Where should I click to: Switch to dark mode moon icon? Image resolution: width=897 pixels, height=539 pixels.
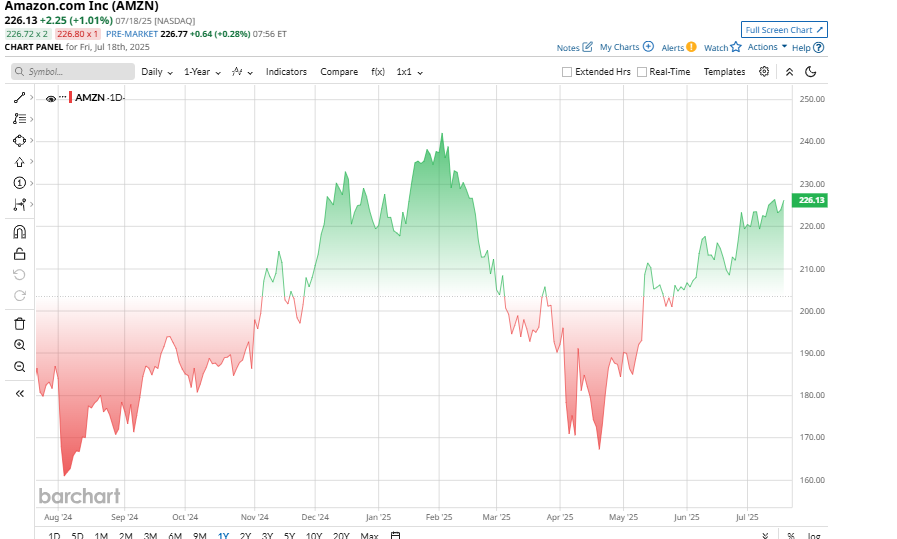811,72
